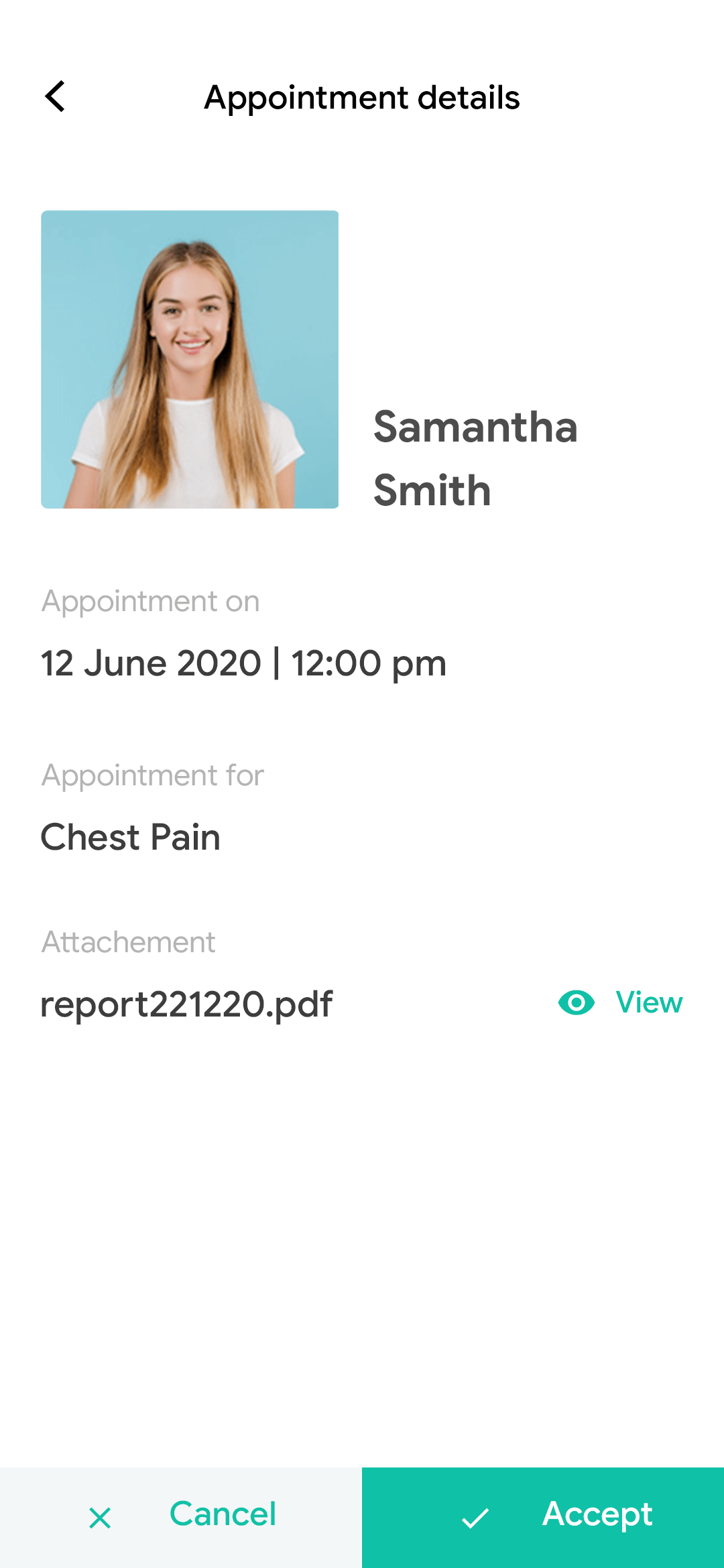724x1568 pixels.
Task: Click the X icon in Cancel button
Action: tap(100, 1518)
